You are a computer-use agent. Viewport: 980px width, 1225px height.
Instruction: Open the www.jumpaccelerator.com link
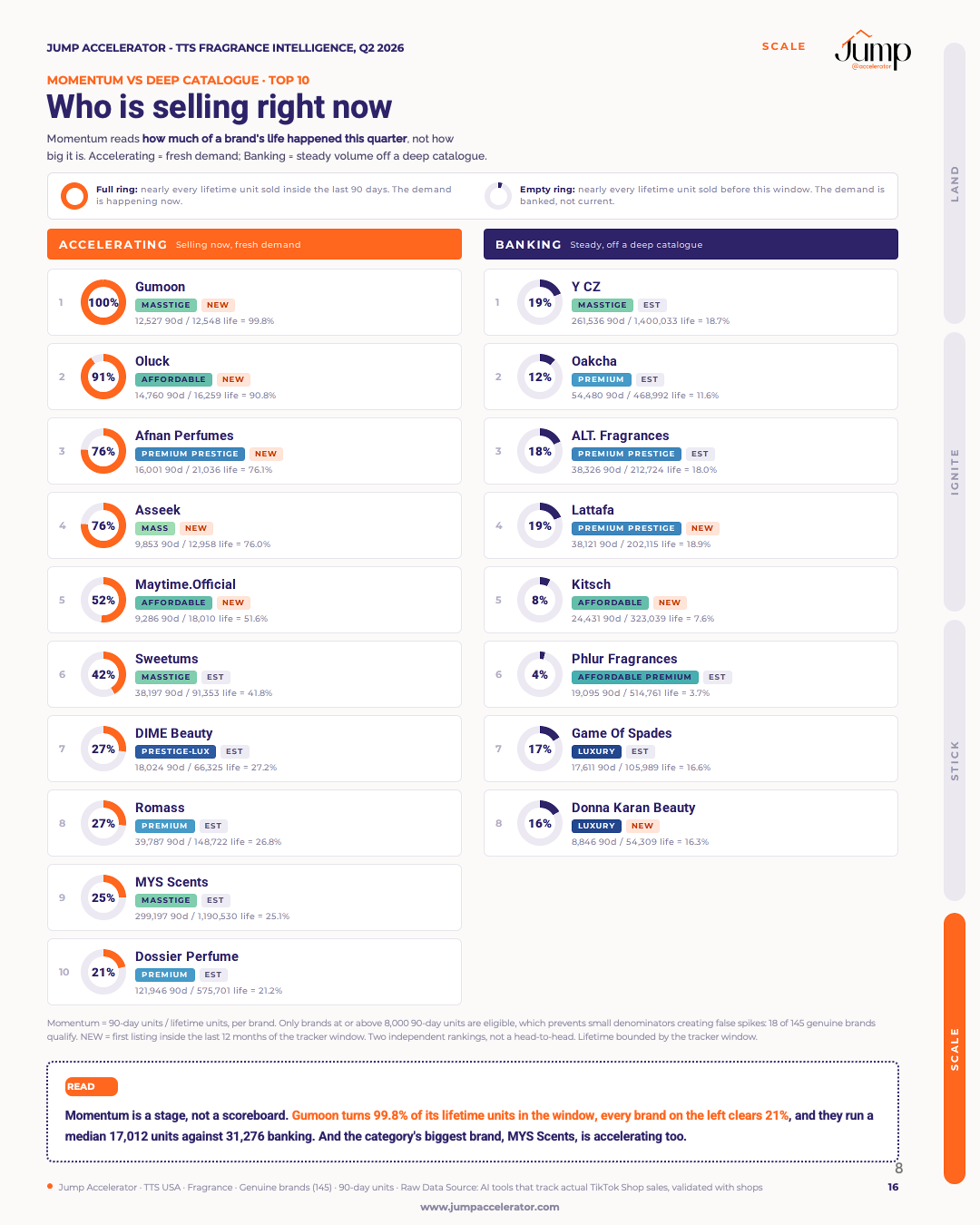tap(490, 1207)
